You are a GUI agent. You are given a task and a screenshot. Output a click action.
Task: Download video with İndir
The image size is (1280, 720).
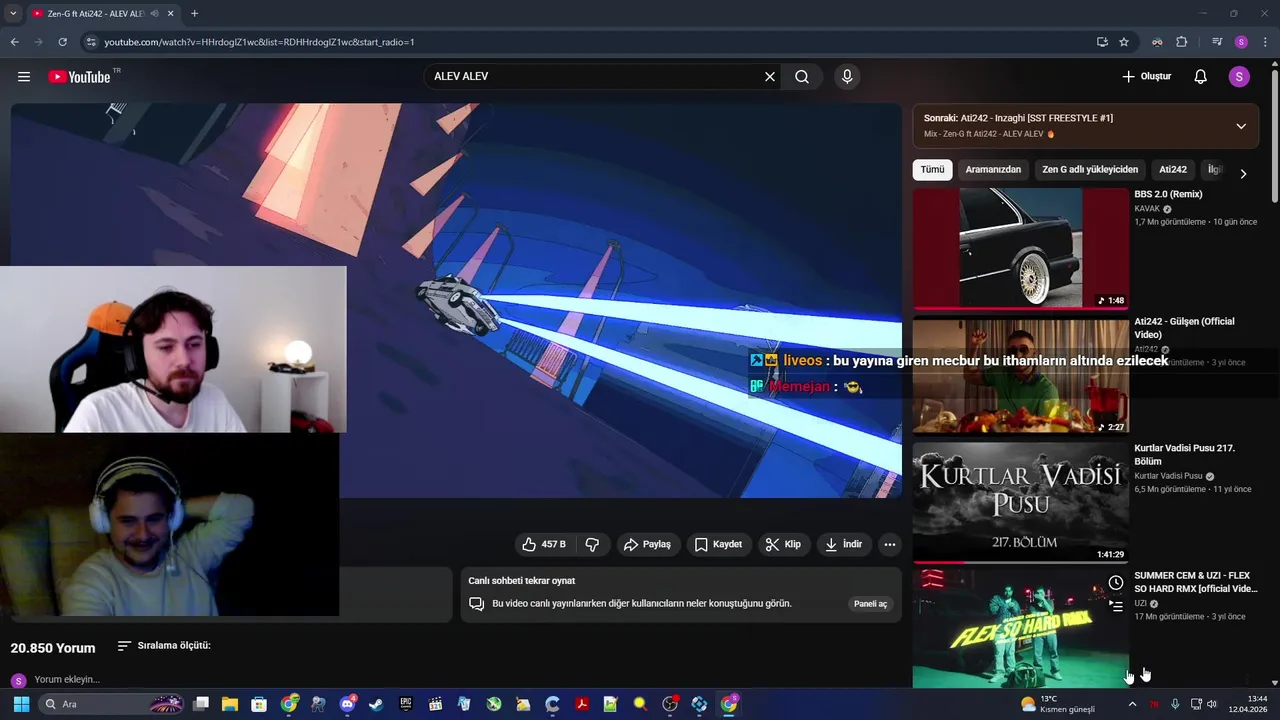coord(843,545)
